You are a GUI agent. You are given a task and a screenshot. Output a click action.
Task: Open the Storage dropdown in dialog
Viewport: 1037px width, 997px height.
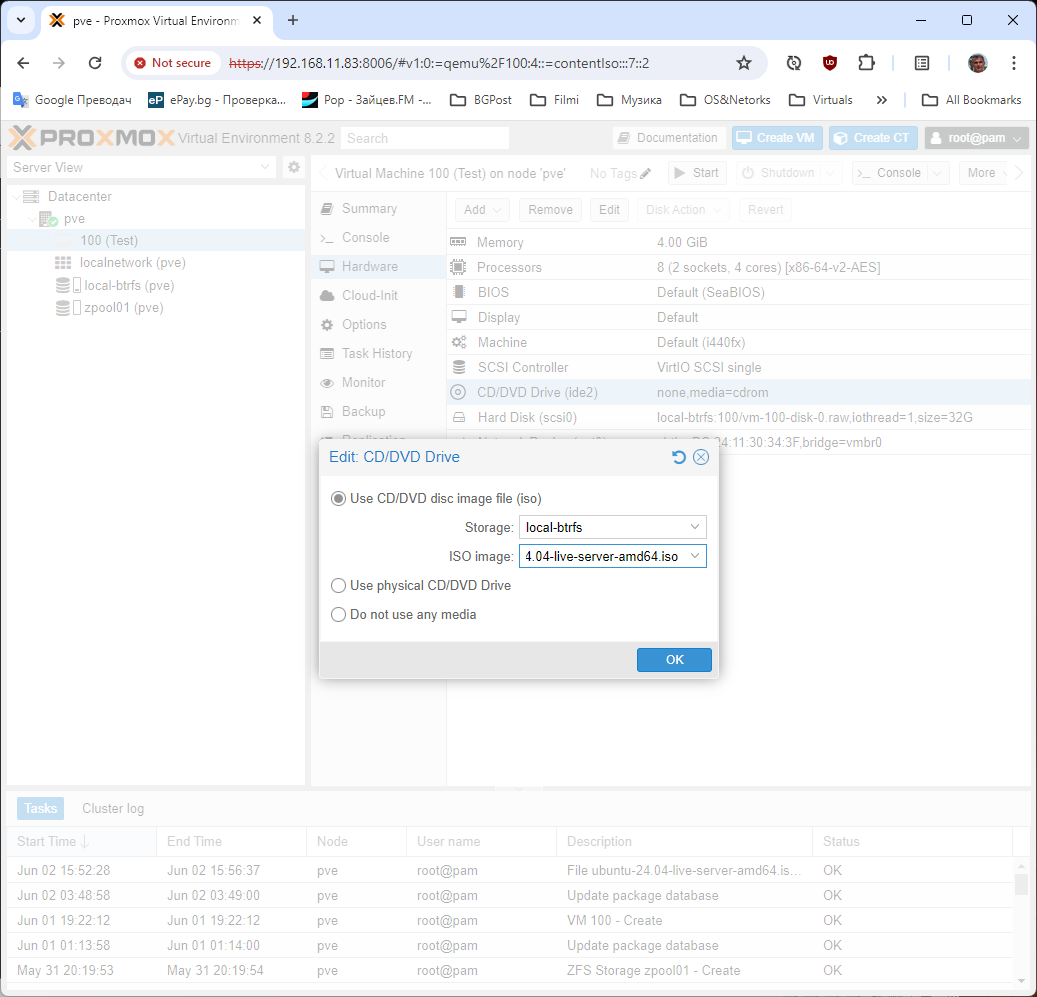click(x=695, y=528)
